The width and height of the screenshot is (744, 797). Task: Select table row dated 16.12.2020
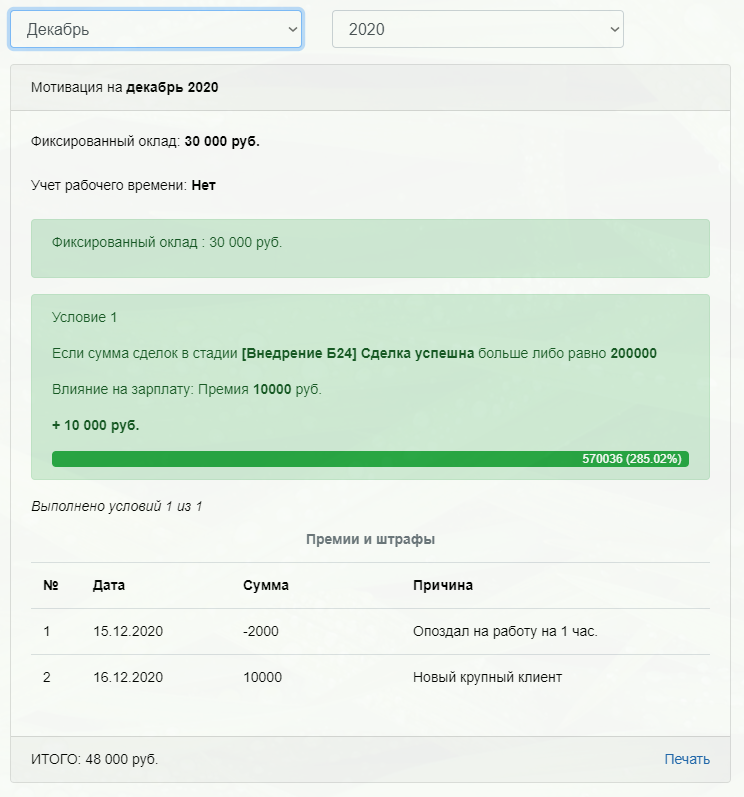[370, 677]
